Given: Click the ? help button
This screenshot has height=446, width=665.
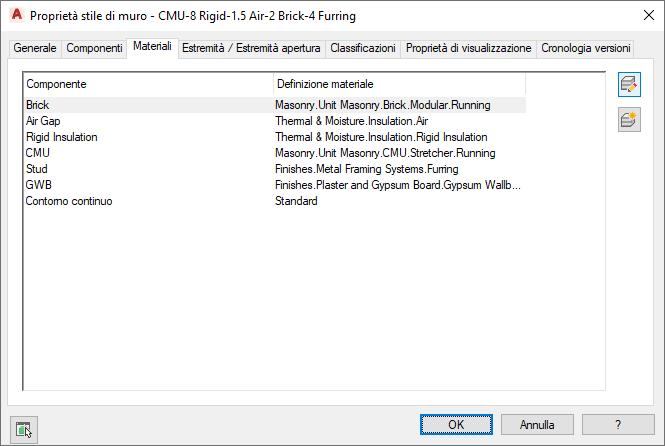Looking at the screenshot, I should [x=618, y=425].
